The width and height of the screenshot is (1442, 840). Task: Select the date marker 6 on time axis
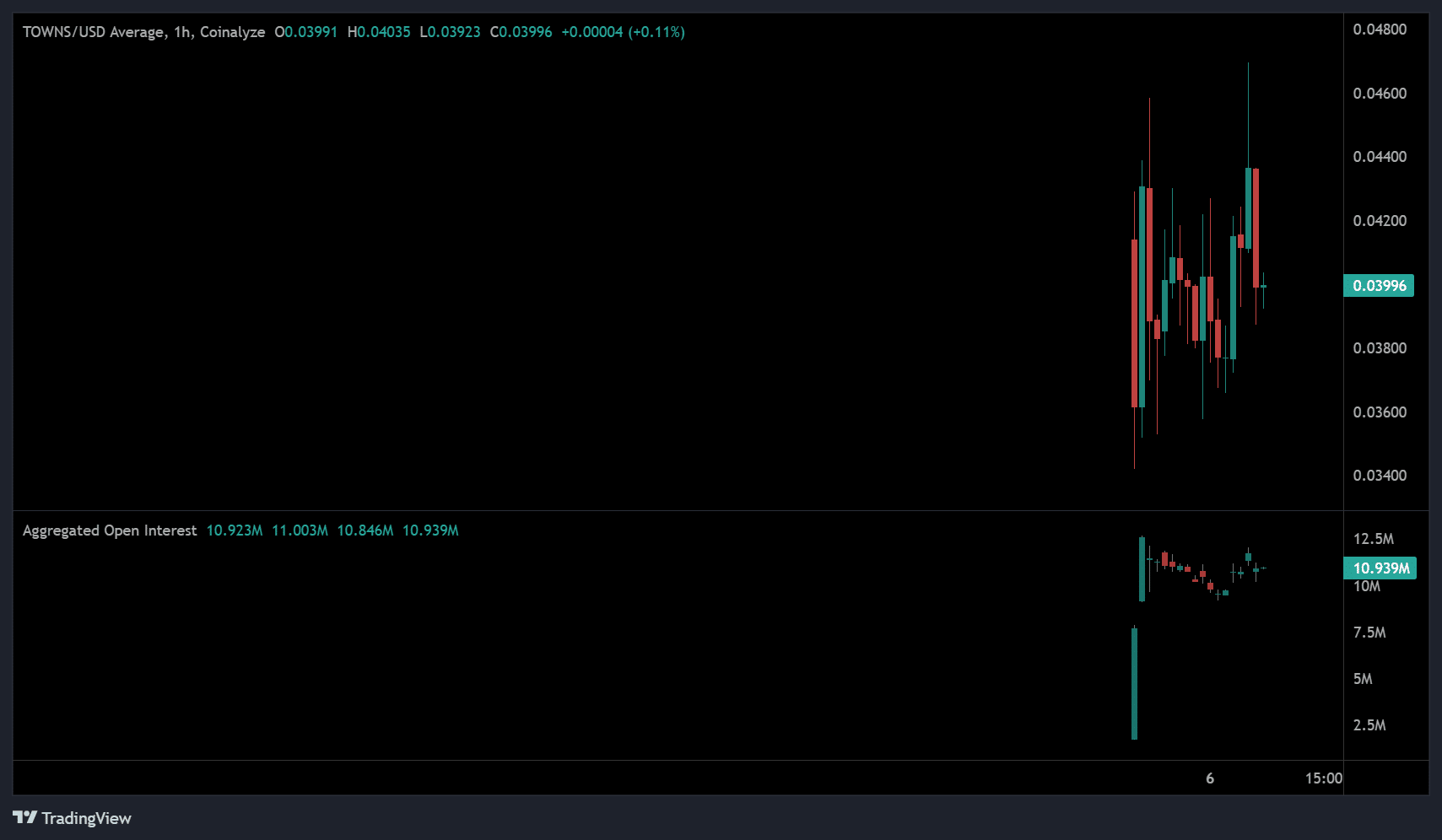pyautogui.click(x=1210, y=778)
